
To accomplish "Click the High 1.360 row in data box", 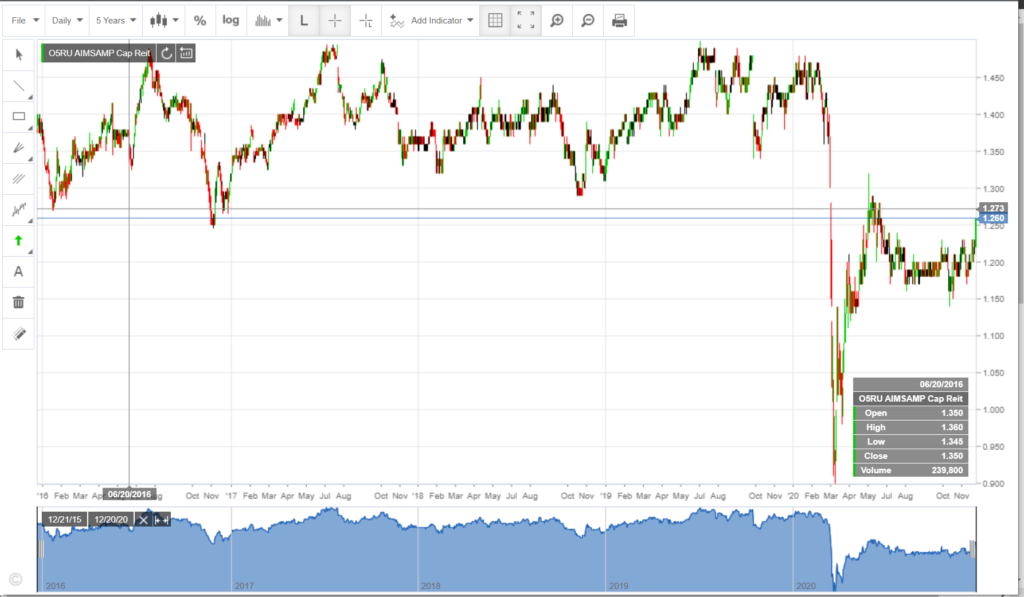I will pyautogui.click(x=910, y=427).
